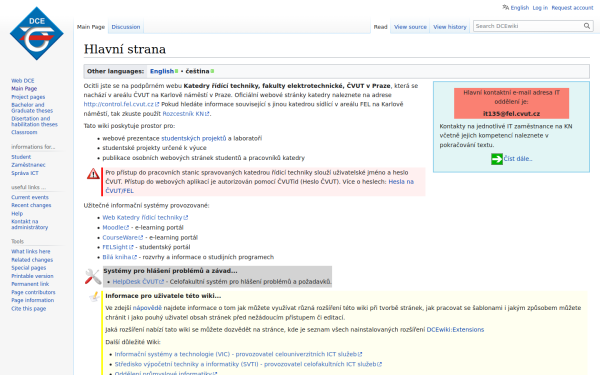Open Bachelor and Graduate theses link
Screen dimensions: 600x375
(32, 108)
